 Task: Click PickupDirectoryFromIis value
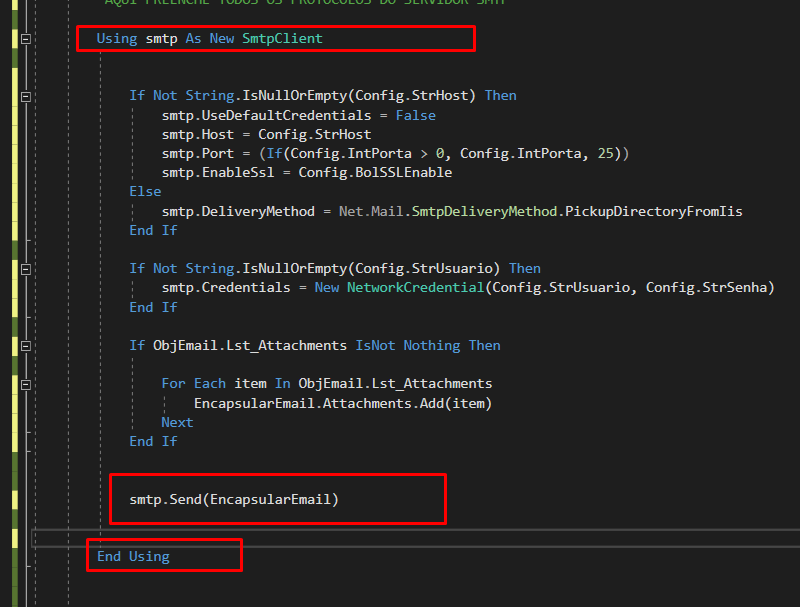point(654,211)
